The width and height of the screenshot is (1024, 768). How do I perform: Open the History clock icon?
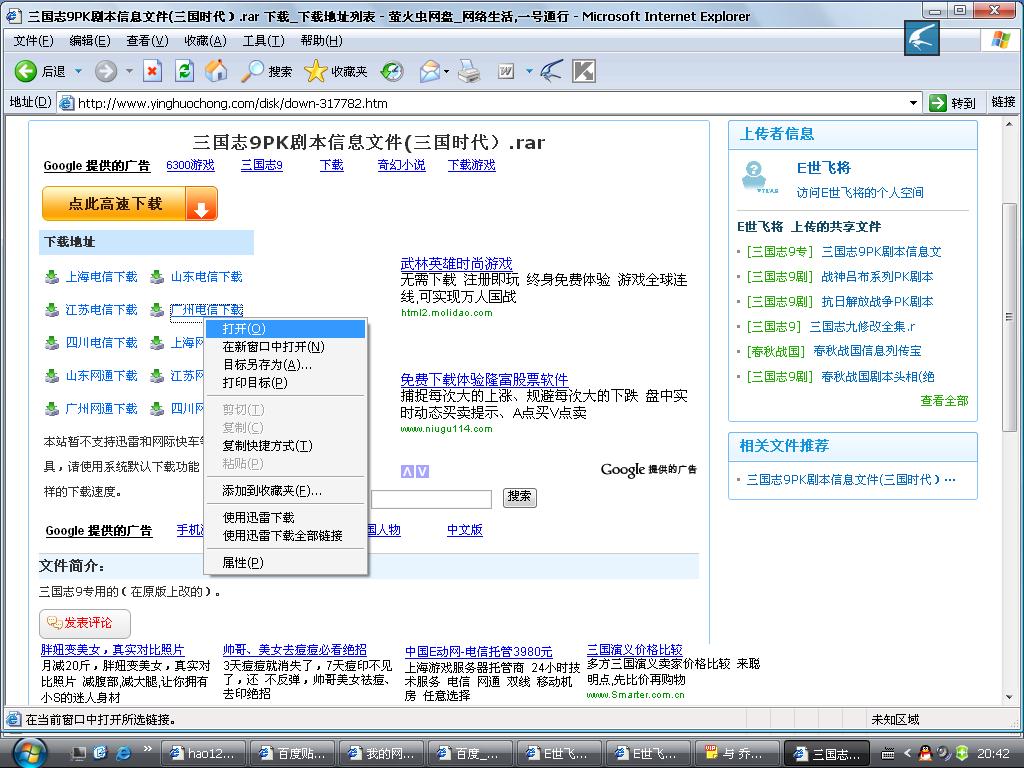tap(392, 71)
